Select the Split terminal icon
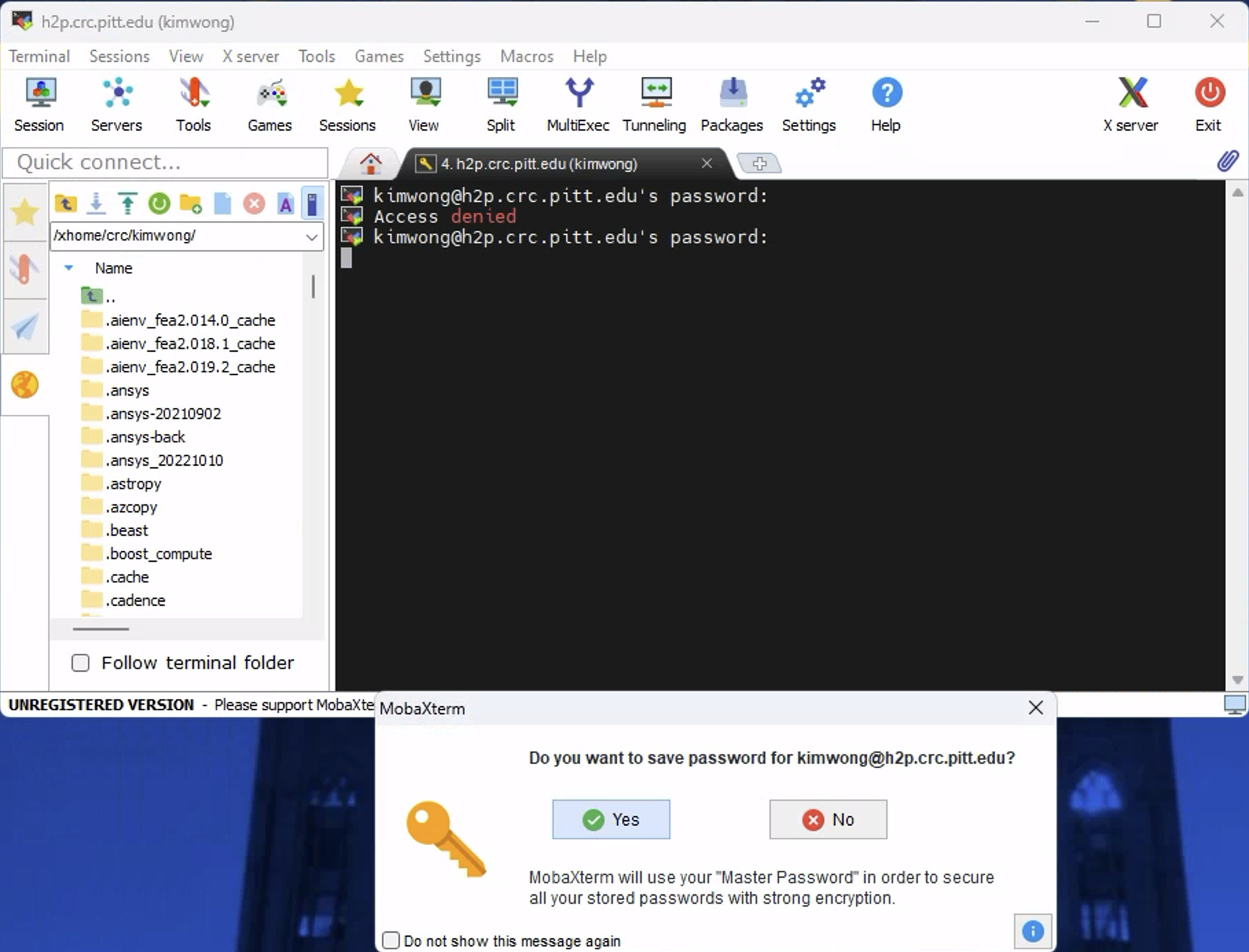1249x952 pixels. (501, 105)
